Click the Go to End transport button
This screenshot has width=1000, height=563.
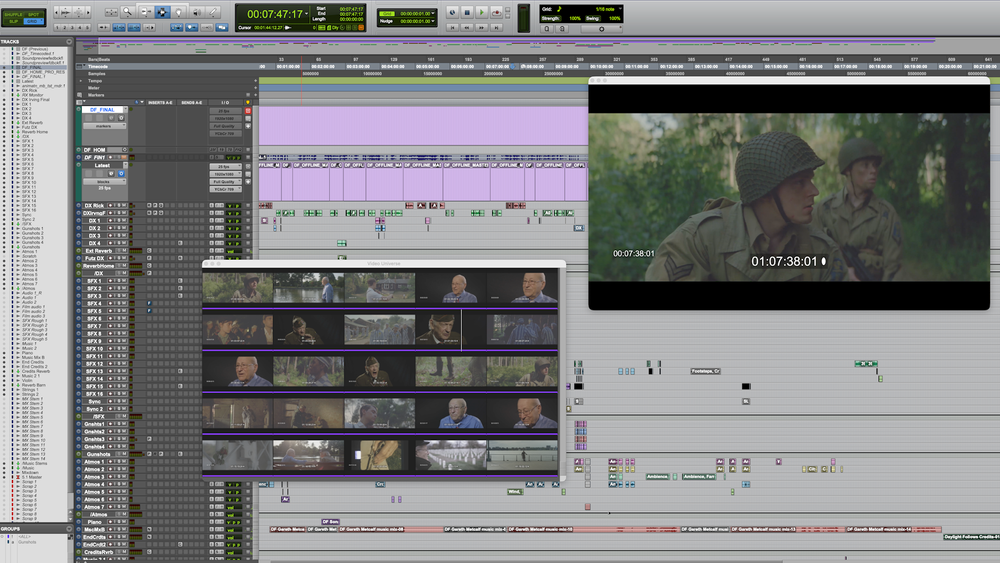(x=496, y=27)
